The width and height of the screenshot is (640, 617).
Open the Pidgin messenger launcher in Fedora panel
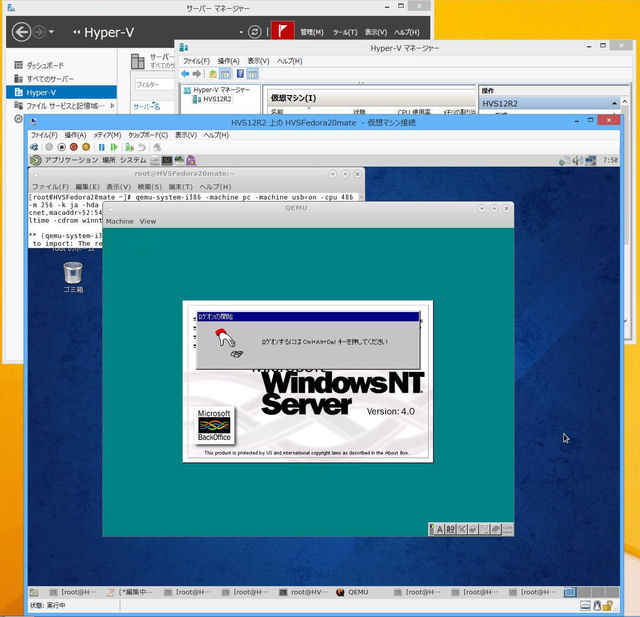(x=191, y=160)
